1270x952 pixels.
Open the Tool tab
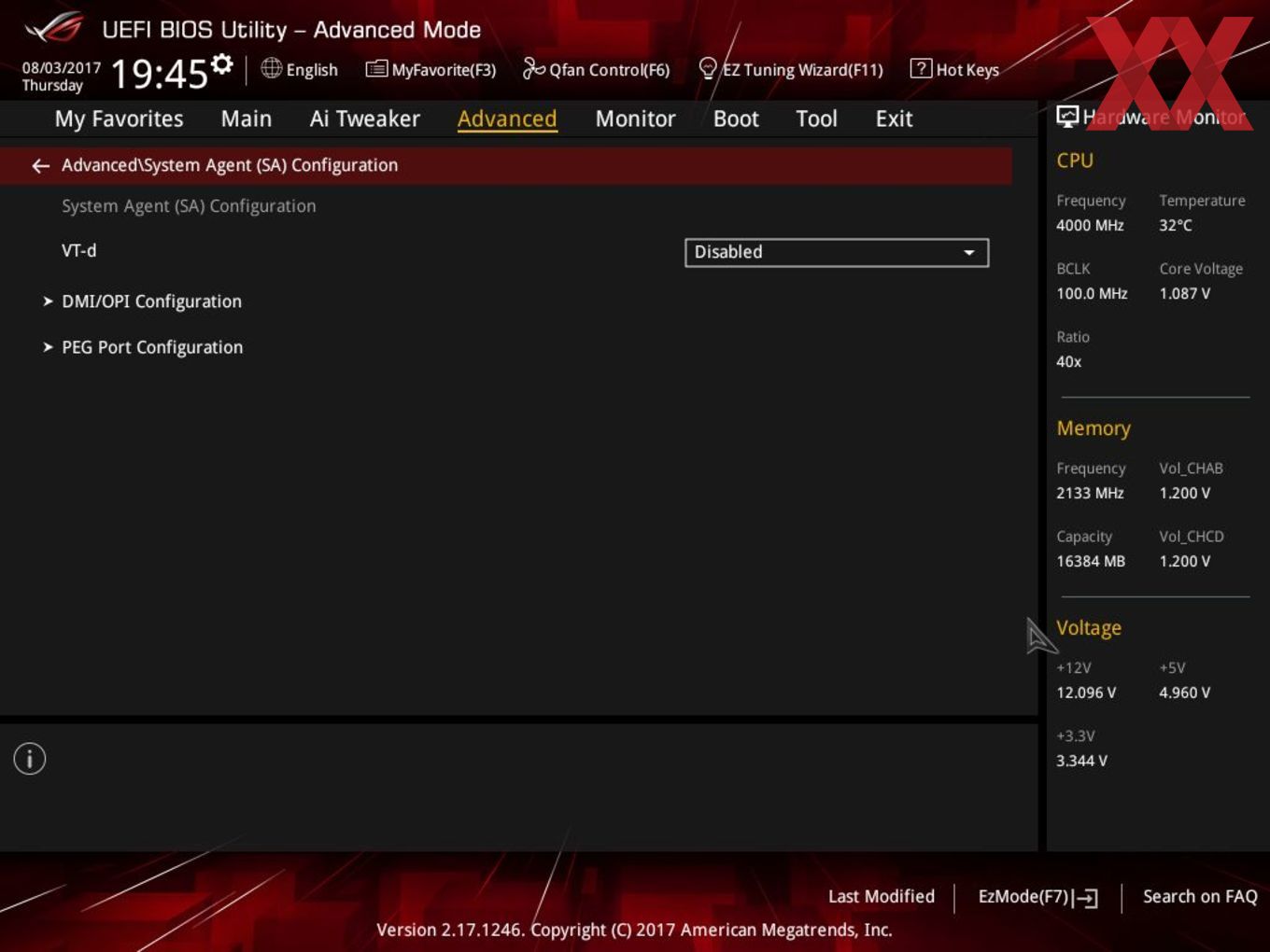(817, 119)
